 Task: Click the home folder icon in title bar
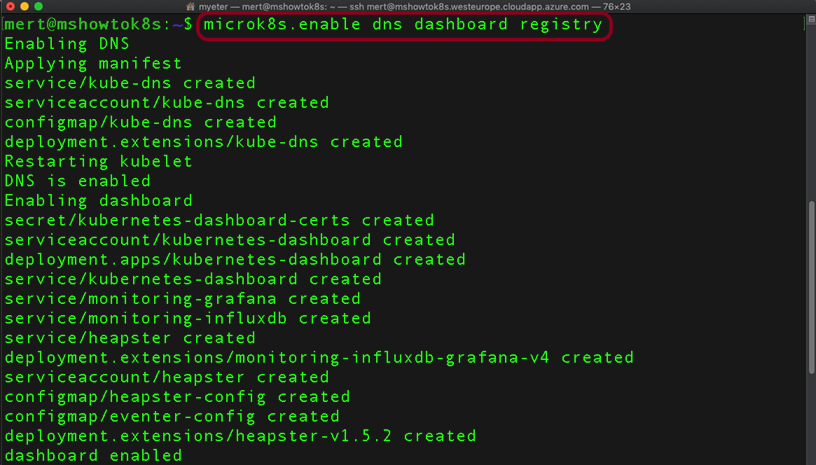pyautogui.click(x=190, y=7)
